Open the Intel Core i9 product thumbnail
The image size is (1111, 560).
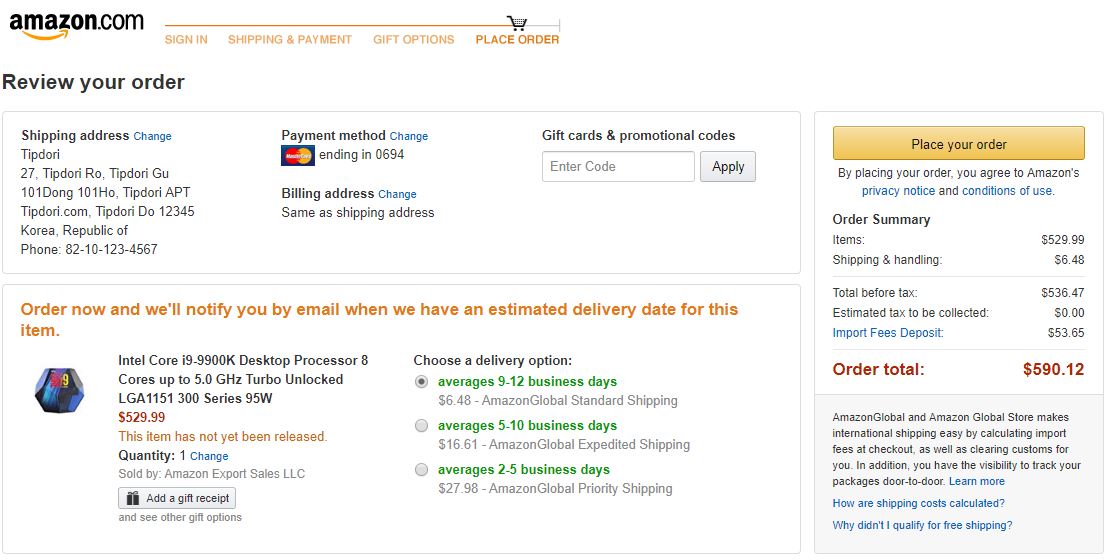(59, 390)
